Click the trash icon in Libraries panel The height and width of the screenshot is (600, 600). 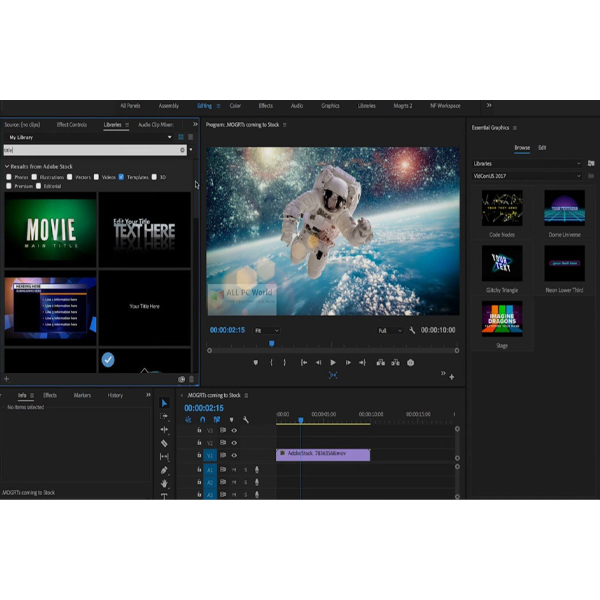coord(191,379)
